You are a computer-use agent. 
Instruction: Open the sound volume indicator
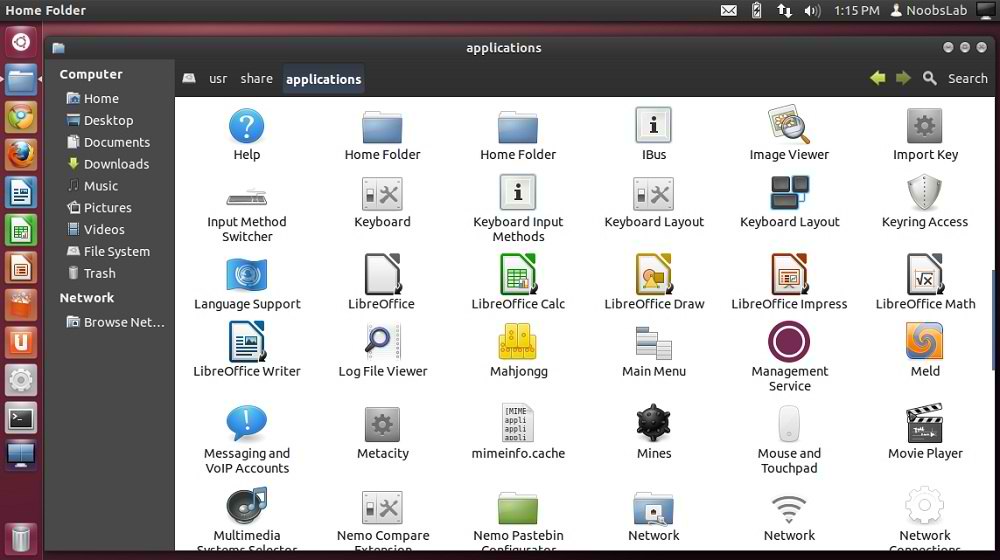point(812,10)
